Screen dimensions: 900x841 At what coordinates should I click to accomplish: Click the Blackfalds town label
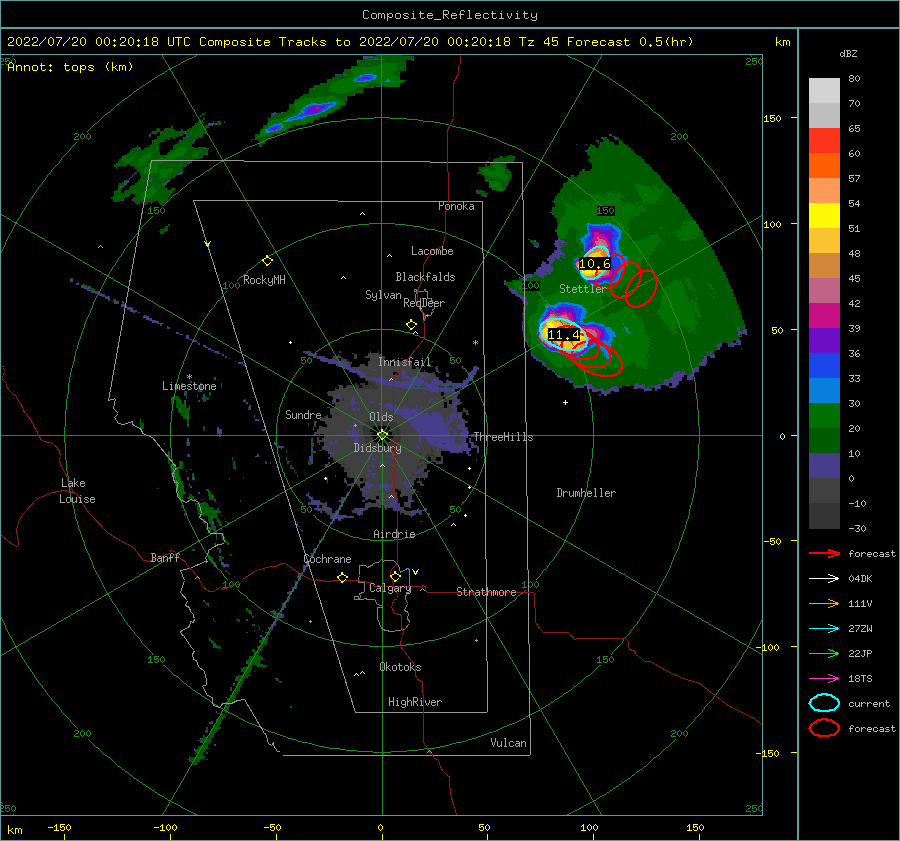pyautogui.click(x=425, y=277)
